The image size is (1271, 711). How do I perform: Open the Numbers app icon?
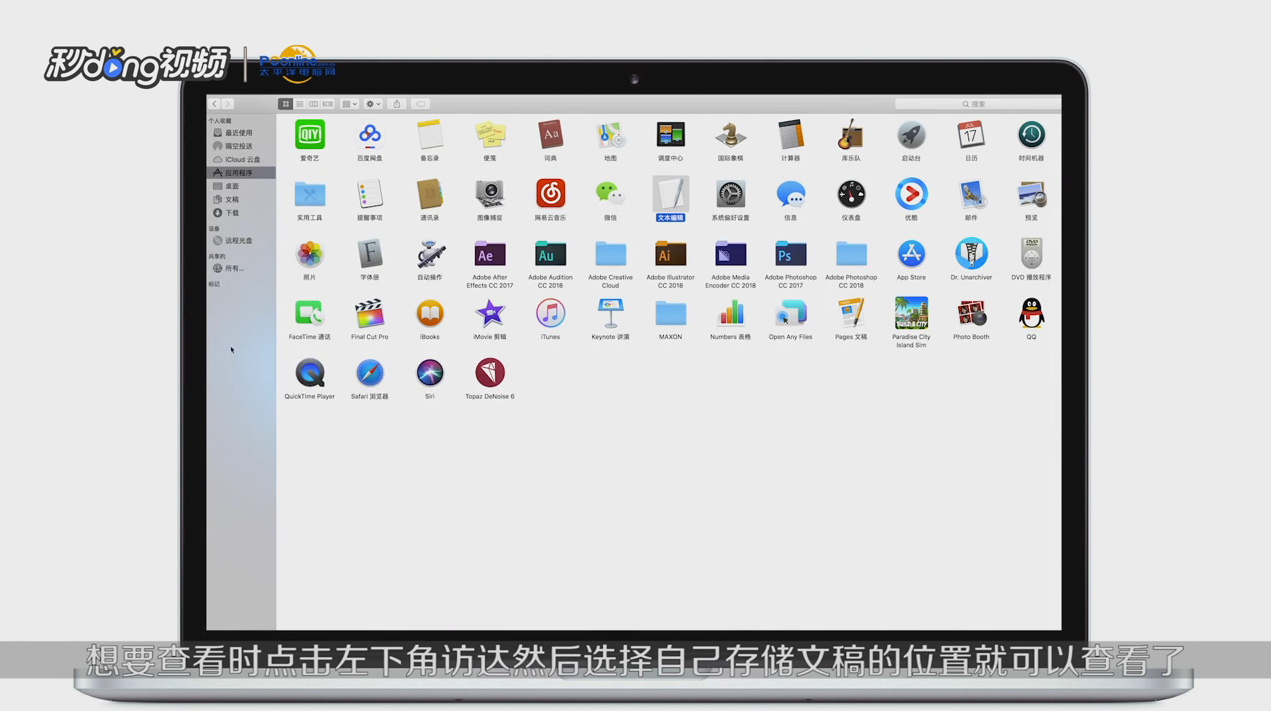730,313
